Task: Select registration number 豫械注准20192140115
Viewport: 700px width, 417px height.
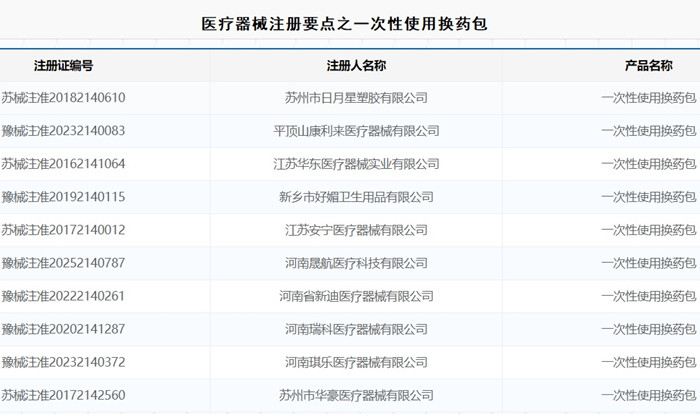Action: [63, 197]
